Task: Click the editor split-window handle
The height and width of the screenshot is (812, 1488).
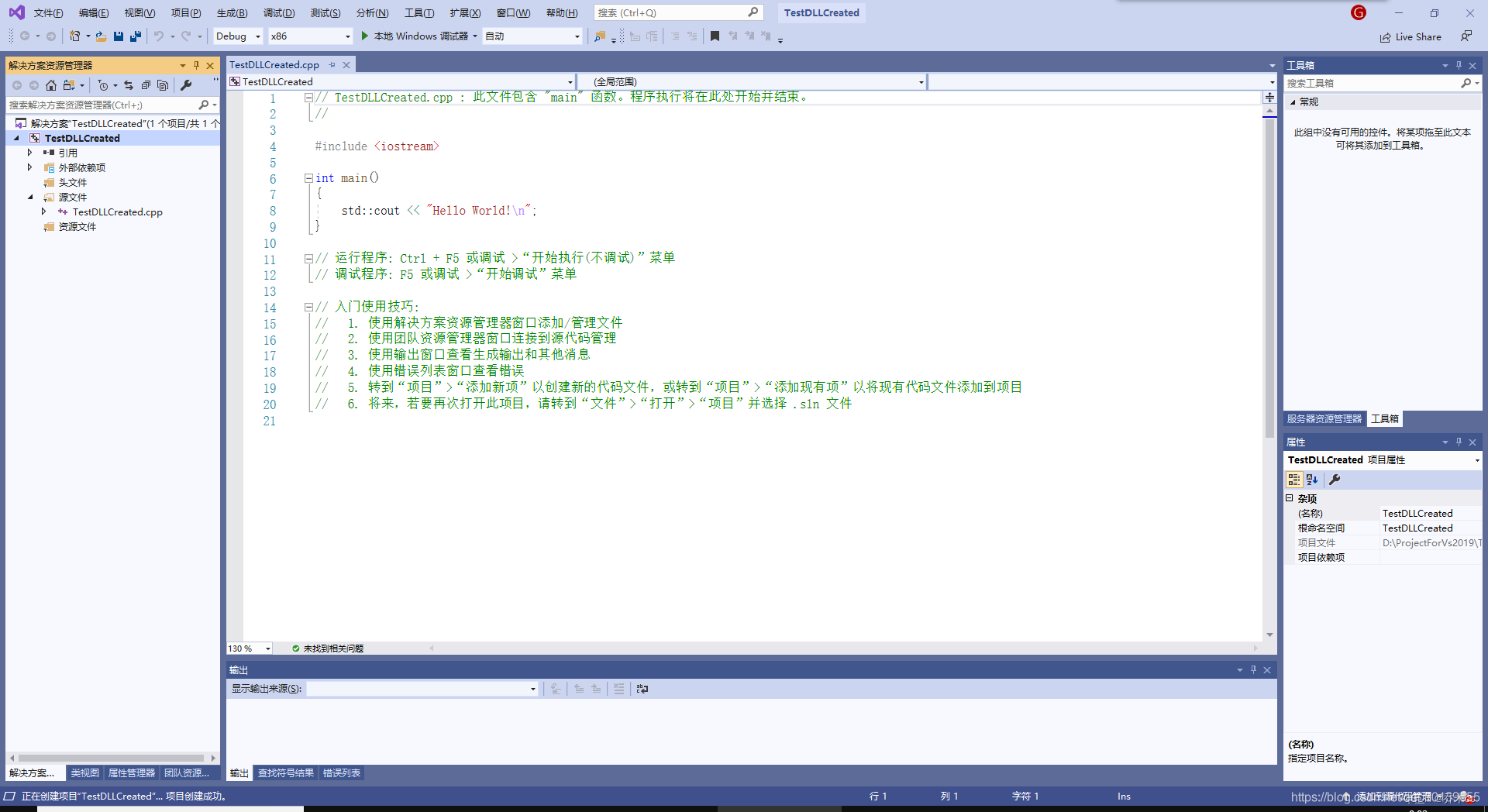Action: click(1269, 97)
